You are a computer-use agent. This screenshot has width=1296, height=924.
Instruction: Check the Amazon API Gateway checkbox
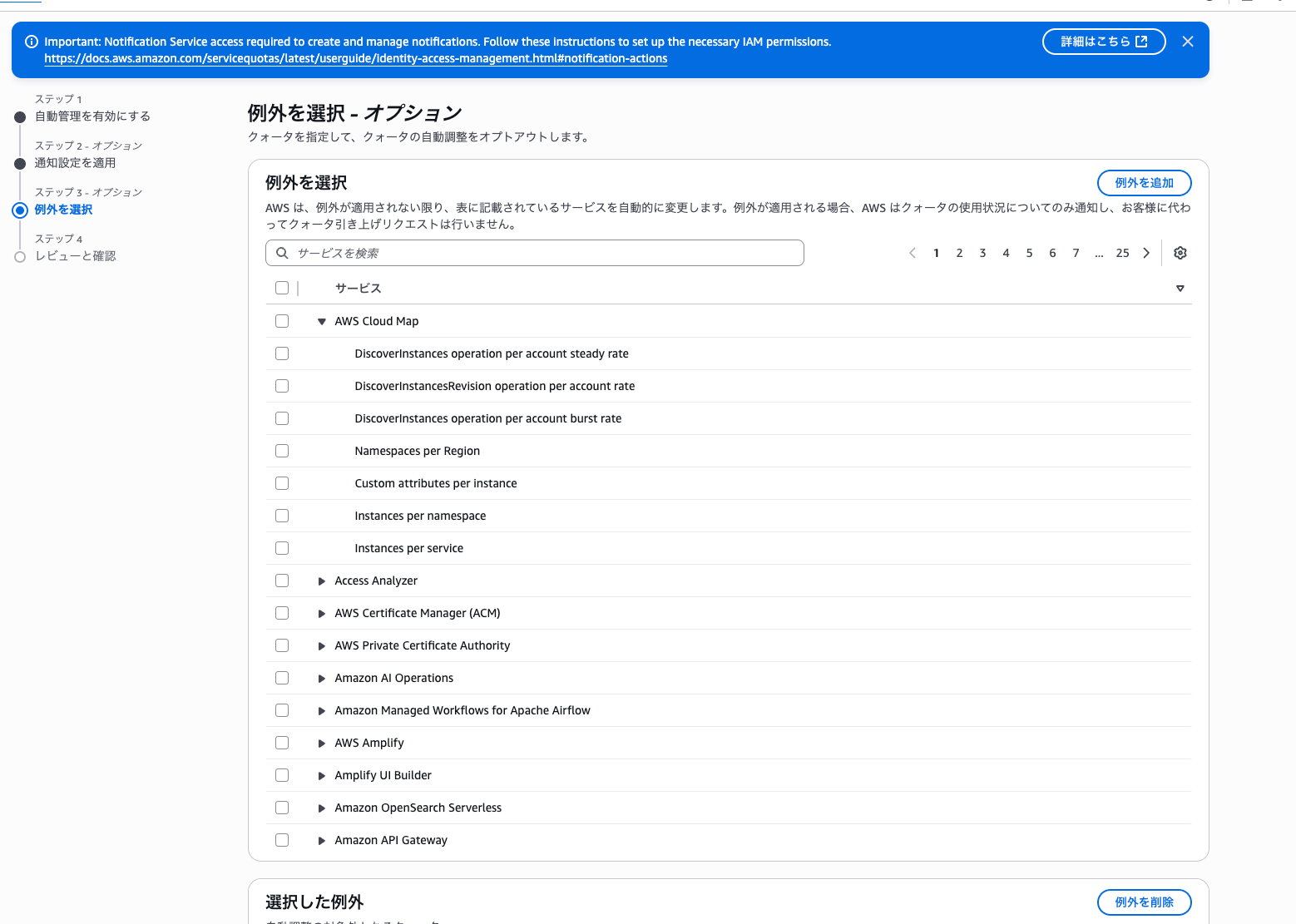[282, 840]
